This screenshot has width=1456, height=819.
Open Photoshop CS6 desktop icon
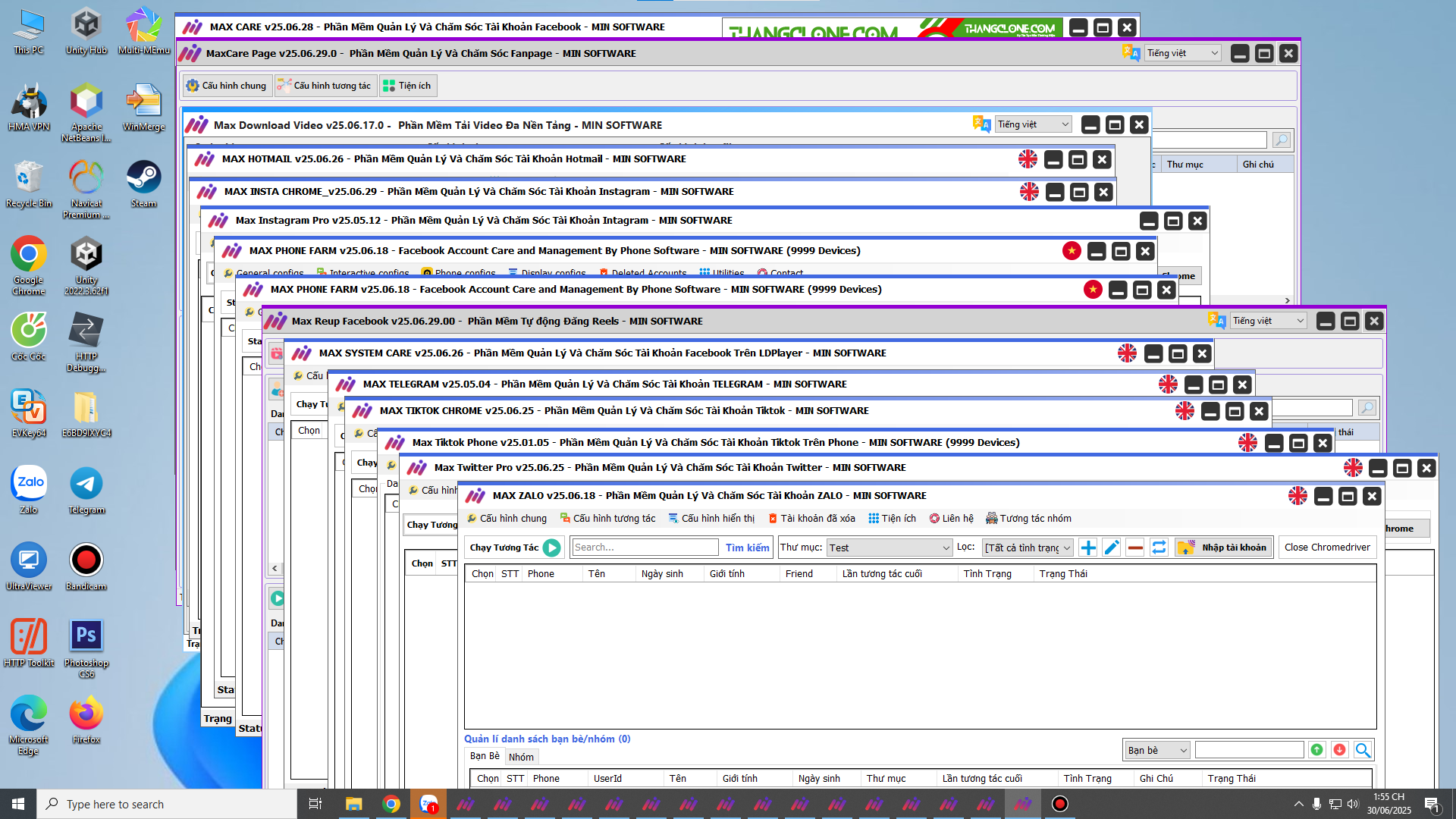click(x=86, y=648)
